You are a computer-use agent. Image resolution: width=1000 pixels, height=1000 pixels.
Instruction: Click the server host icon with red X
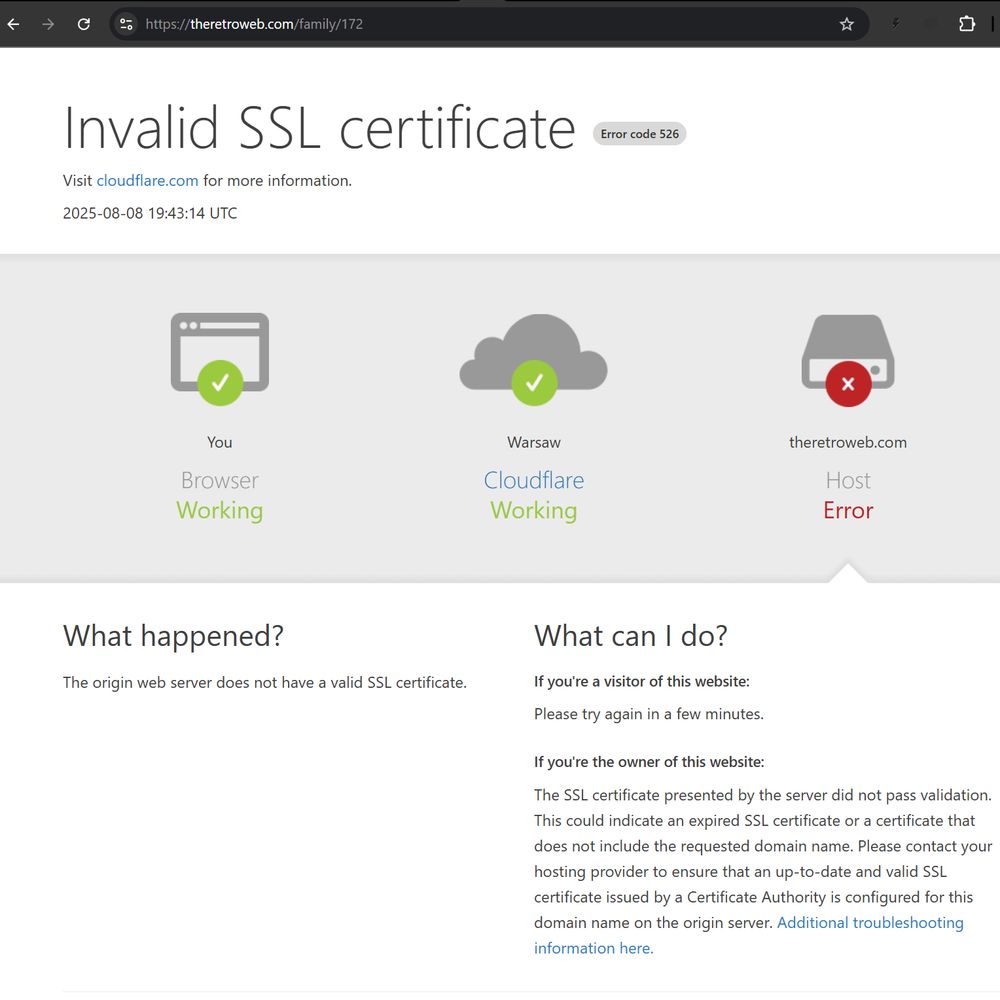click(848, 360)
